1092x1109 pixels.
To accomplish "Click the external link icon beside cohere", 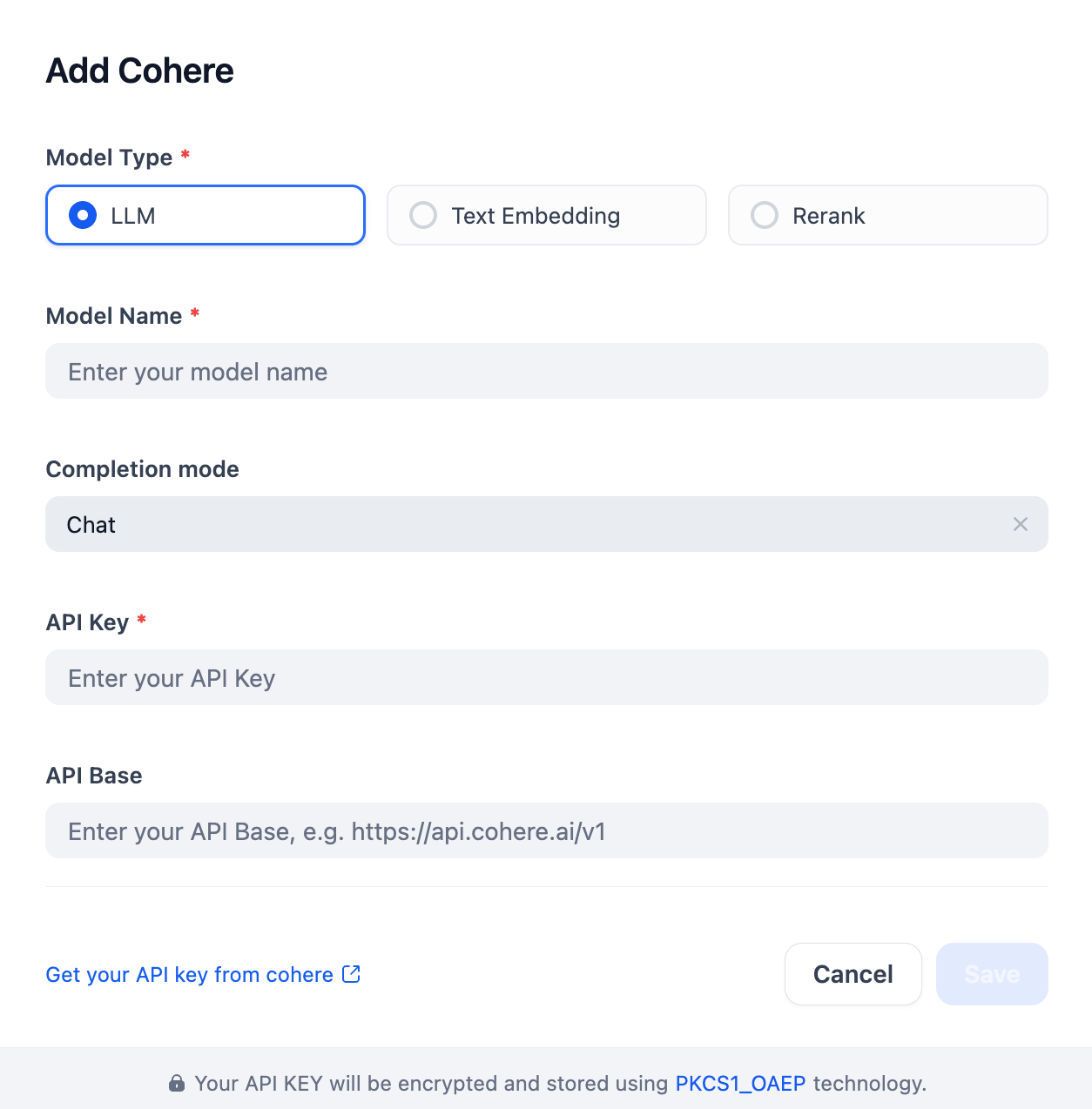I will [x=352, y=974].
